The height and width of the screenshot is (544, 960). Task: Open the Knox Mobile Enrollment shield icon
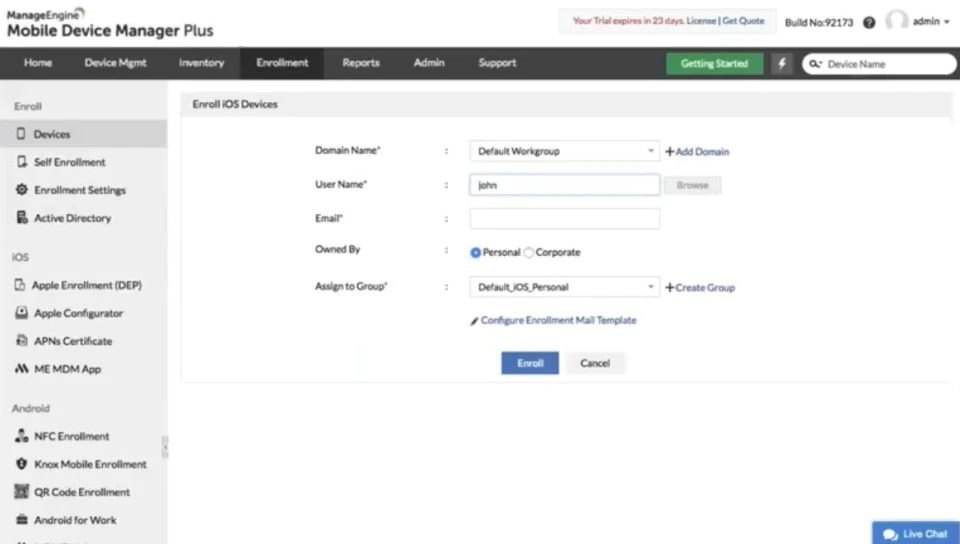[21, 464]
